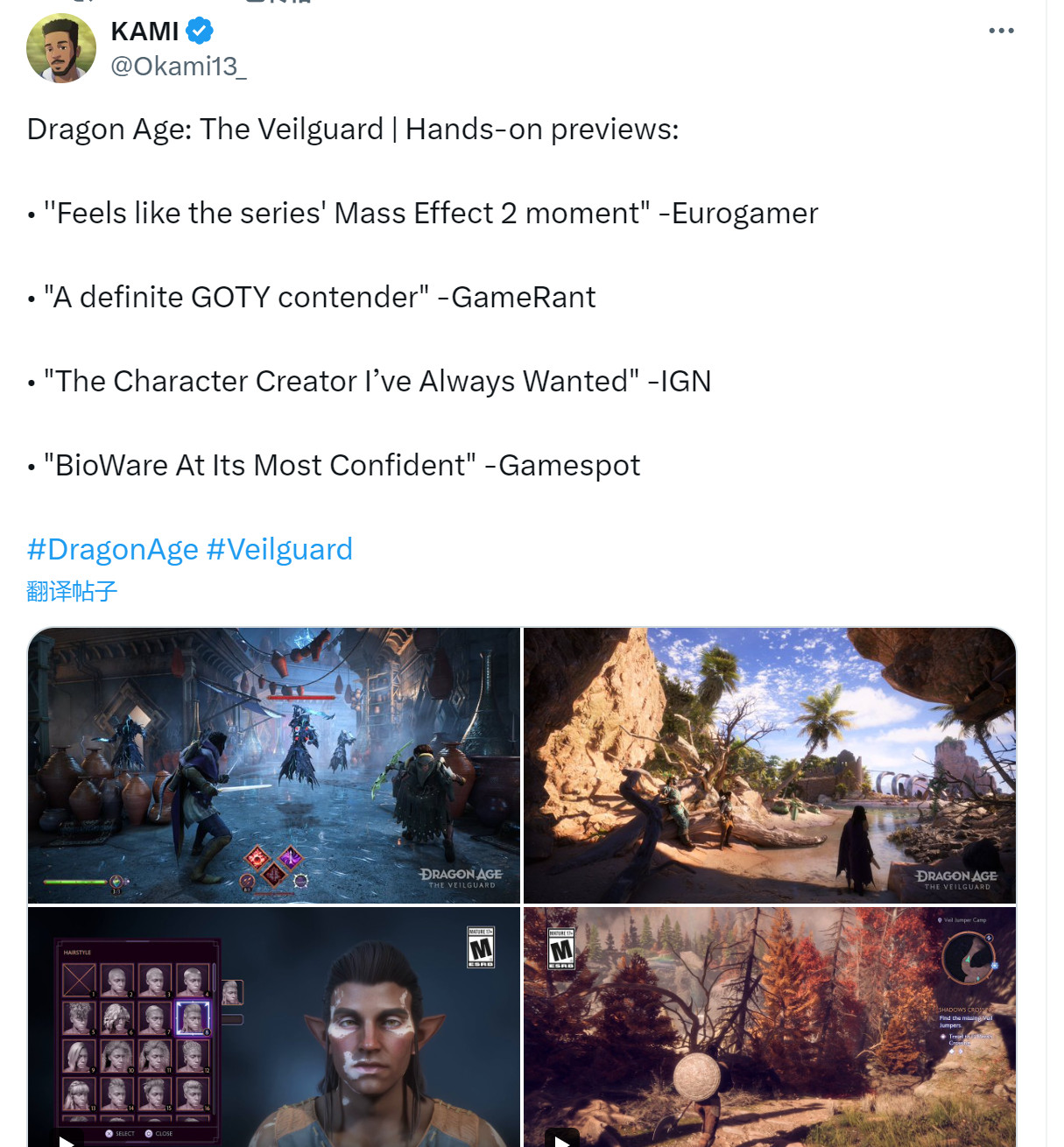Open the KAMI display name link
The image size is (1064, 1147).
tap(144, 32)
